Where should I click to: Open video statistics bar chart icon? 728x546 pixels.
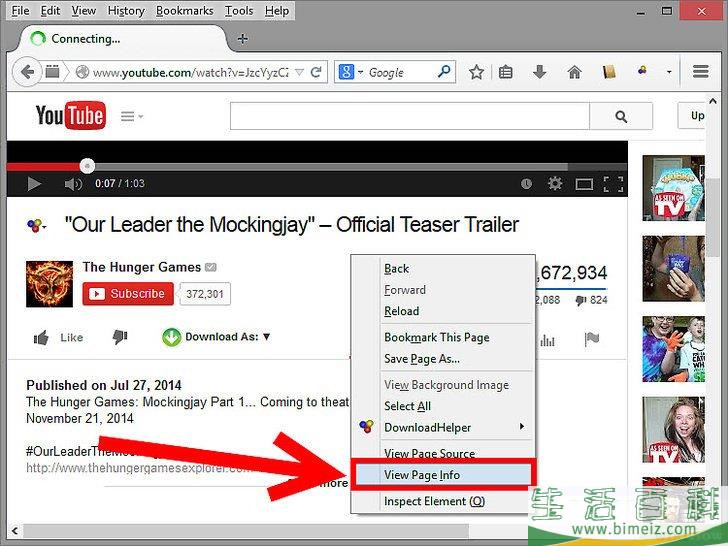pyautogui.click(x=547, y=341)
